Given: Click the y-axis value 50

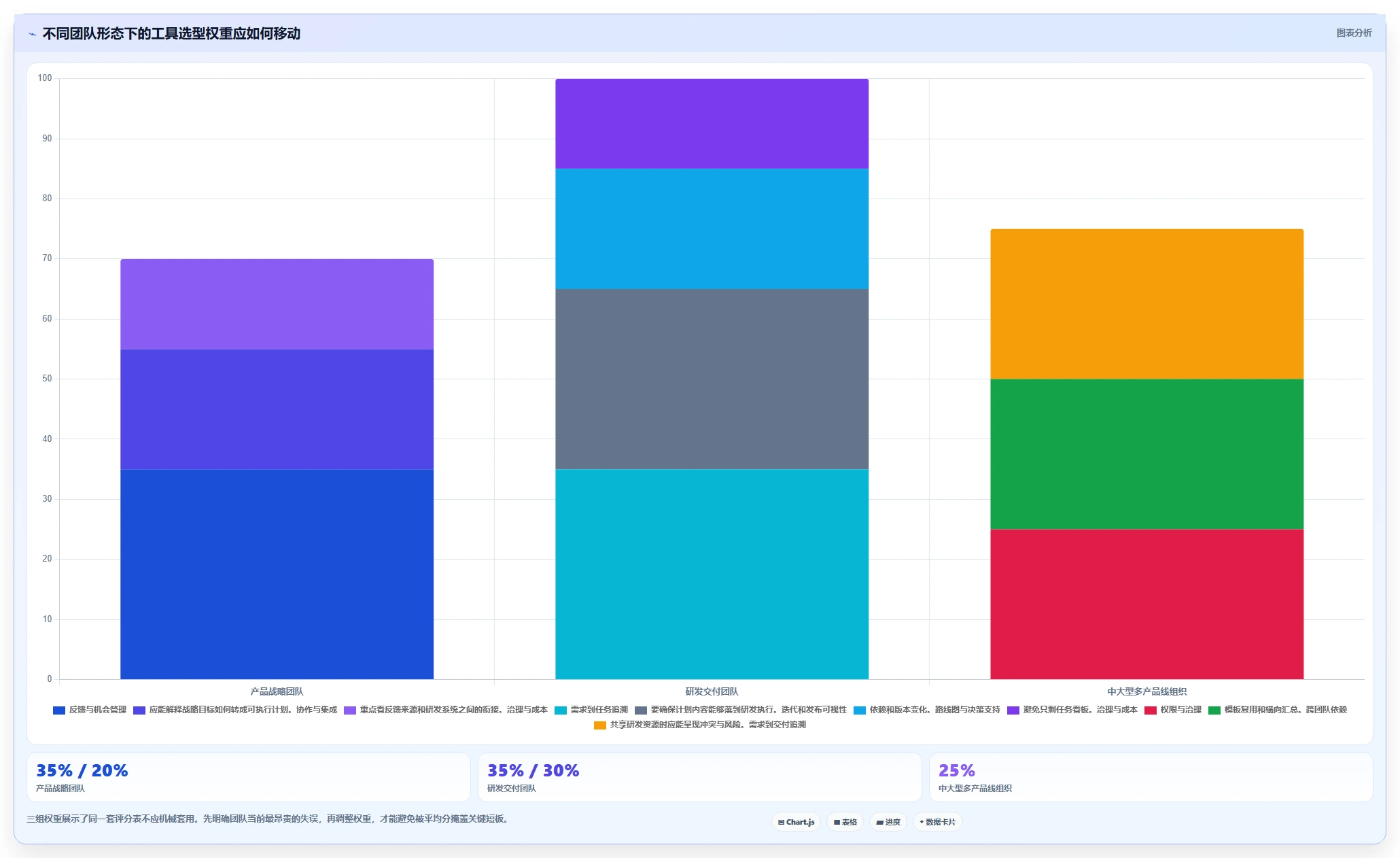Looking at the screenshot, I should click(47, 379).
